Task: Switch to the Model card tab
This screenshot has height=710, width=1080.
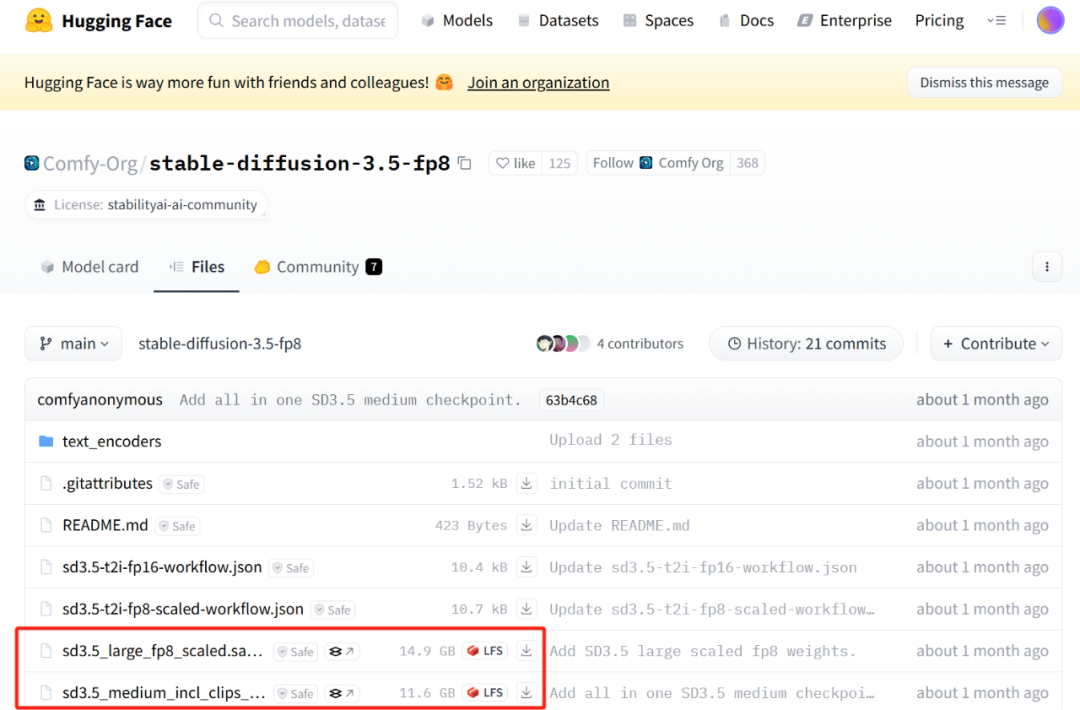Action: 90,267
